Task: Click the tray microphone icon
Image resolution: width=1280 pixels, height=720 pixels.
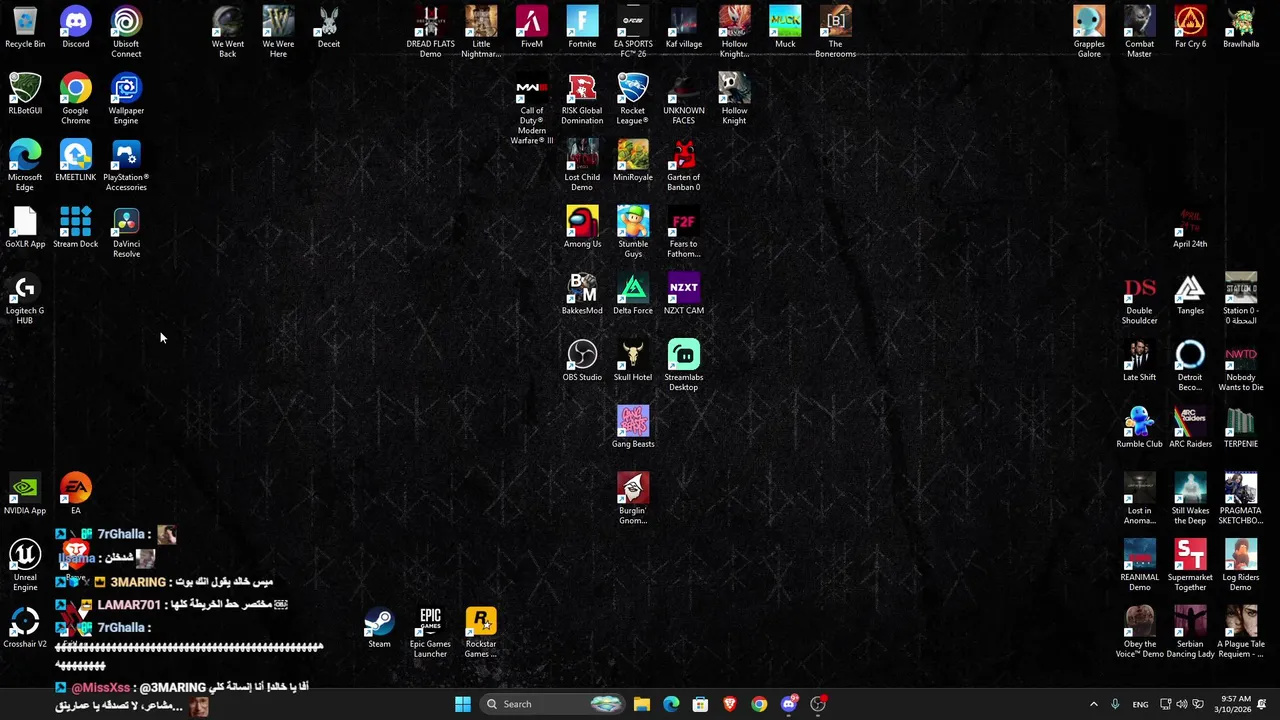Action: click(1115, 704)
